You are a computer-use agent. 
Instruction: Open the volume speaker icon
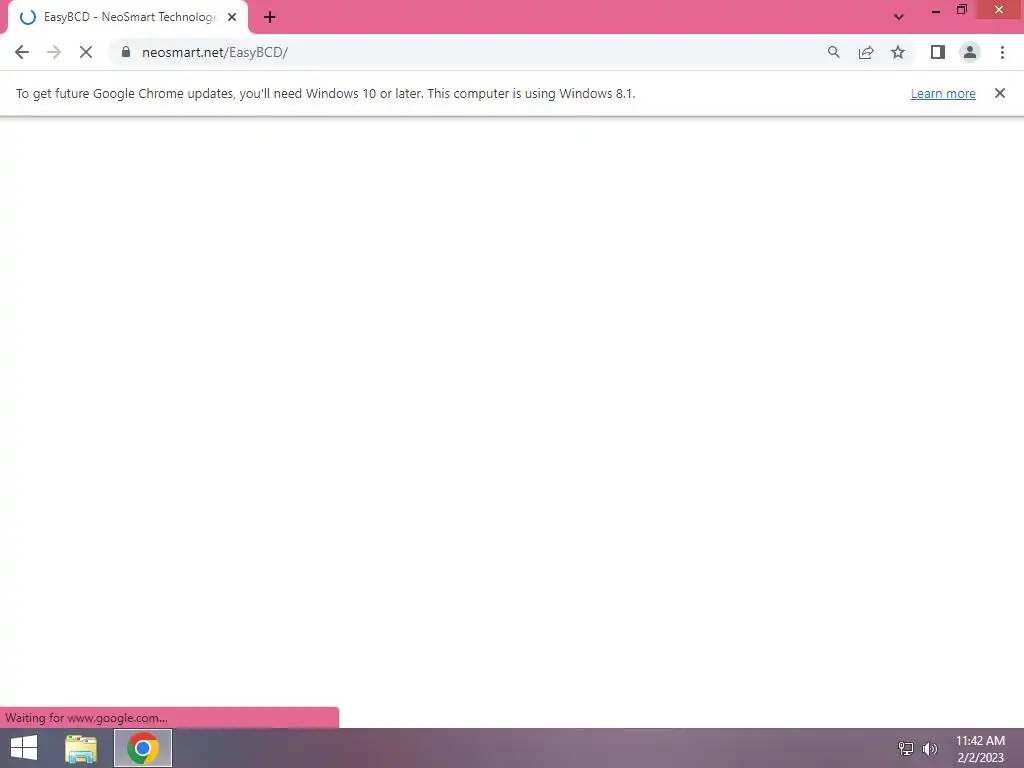pyautogui.click(x=930, y=748)
